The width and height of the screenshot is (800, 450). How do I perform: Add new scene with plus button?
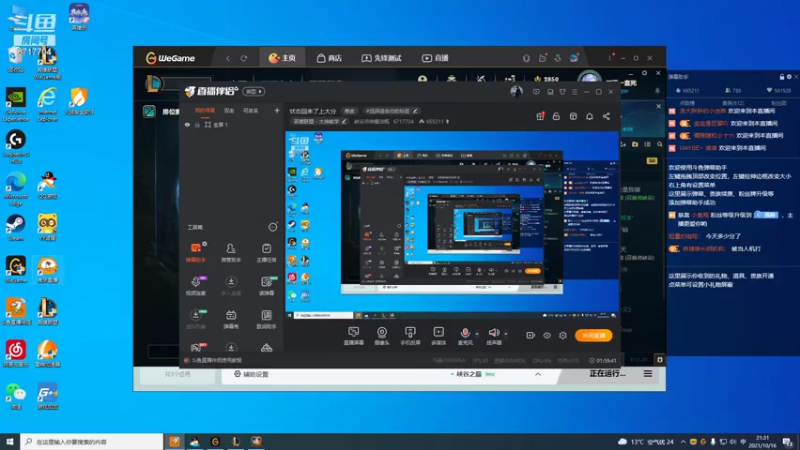[x=277, y=110]
